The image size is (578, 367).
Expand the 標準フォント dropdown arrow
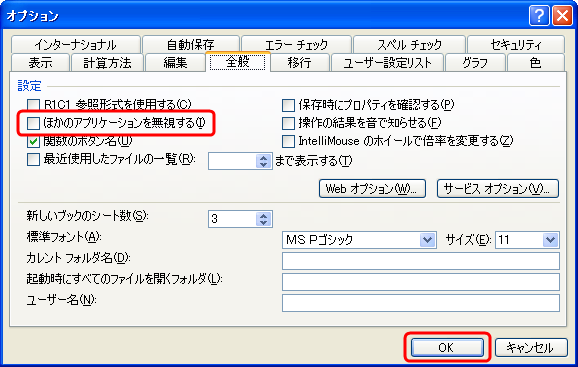(427, 240)
